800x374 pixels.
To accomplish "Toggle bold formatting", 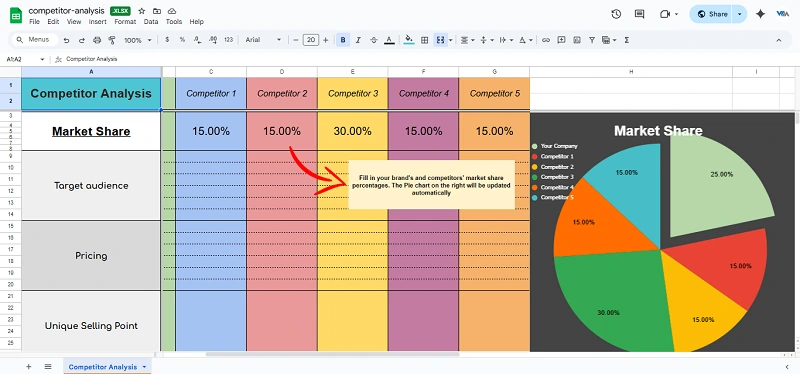I will 343,40.
